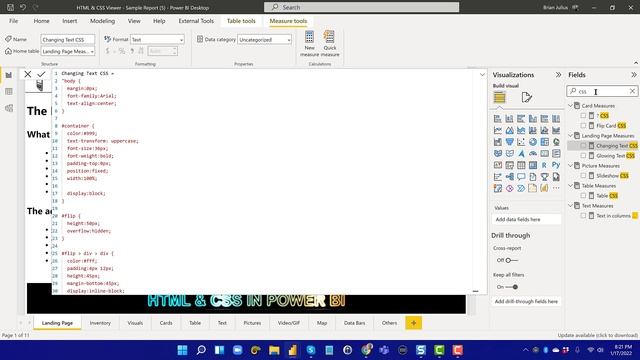Click the Save icon in title bar
This screenshot has height=360, width=640.
11,7
